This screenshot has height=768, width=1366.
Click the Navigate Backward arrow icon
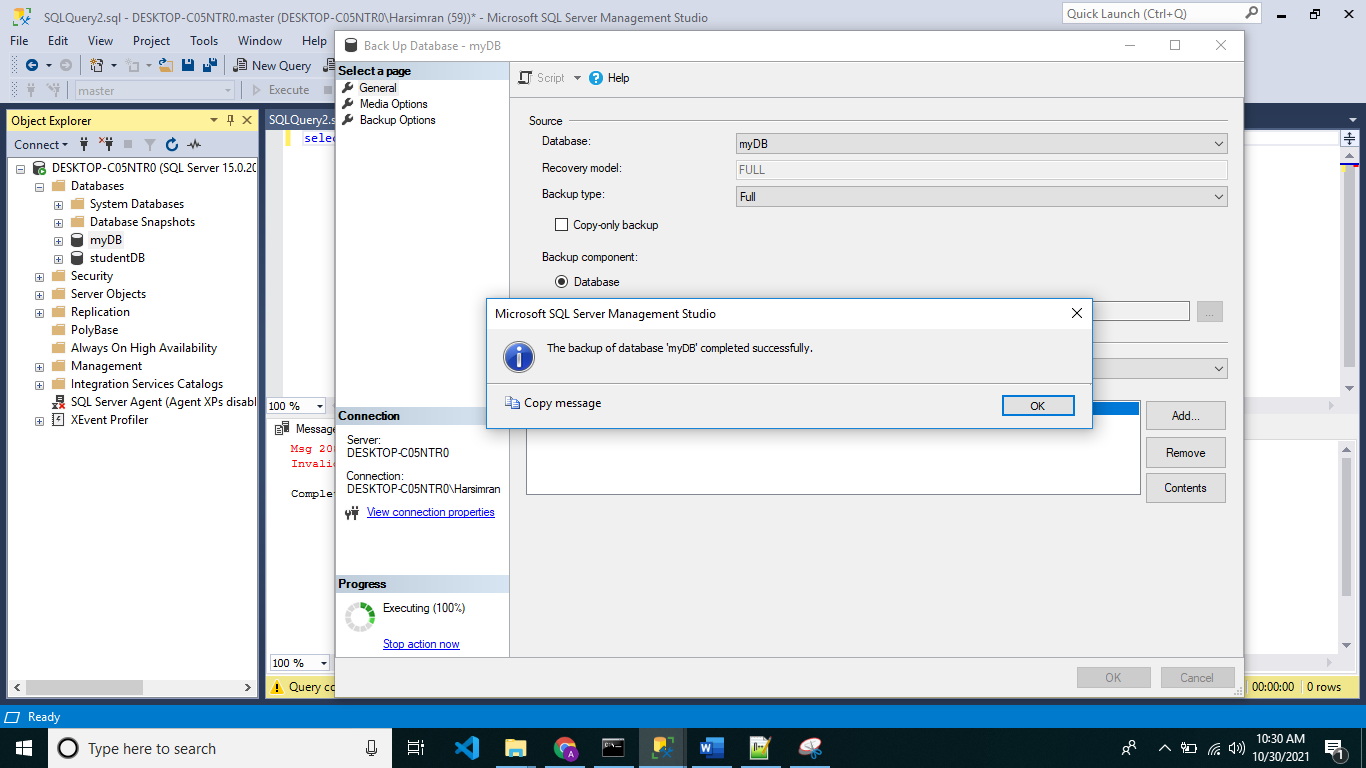click(32, 65)
